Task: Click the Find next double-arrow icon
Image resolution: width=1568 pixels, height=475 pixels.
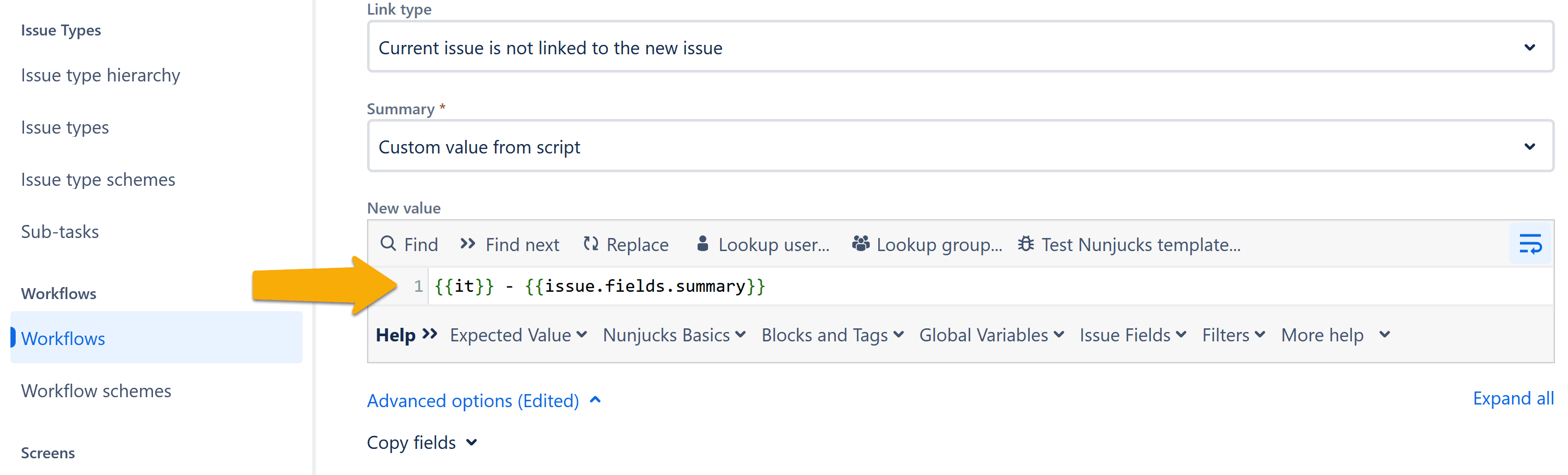Action: pyautogui.click(x=467, y=244)
